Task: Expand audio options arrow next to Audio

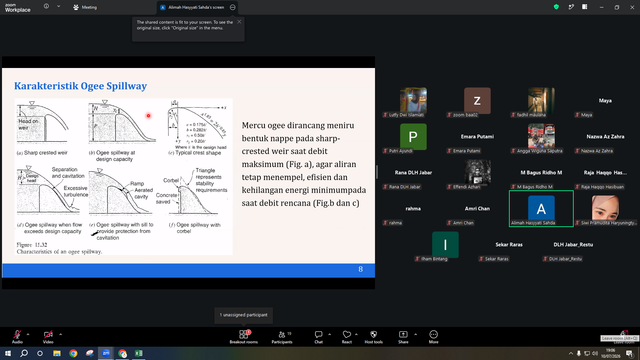Action: click(28, 334)
